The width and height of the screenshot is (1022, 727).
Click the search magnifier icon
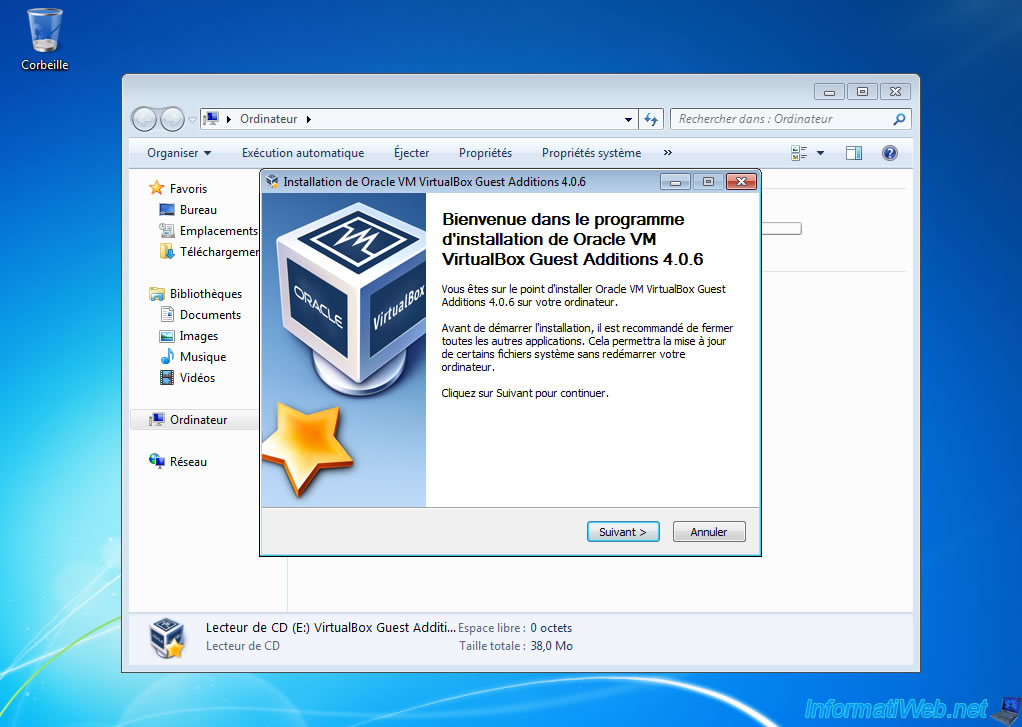898,119
